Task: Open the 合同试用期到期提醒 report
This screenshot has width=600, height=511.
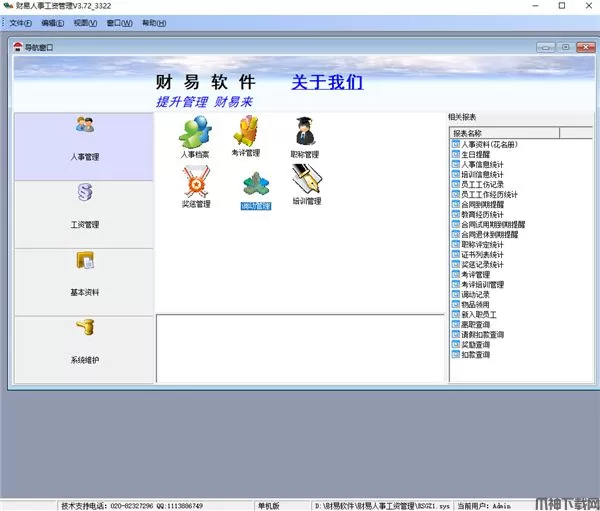Action: tap(488, 224)
